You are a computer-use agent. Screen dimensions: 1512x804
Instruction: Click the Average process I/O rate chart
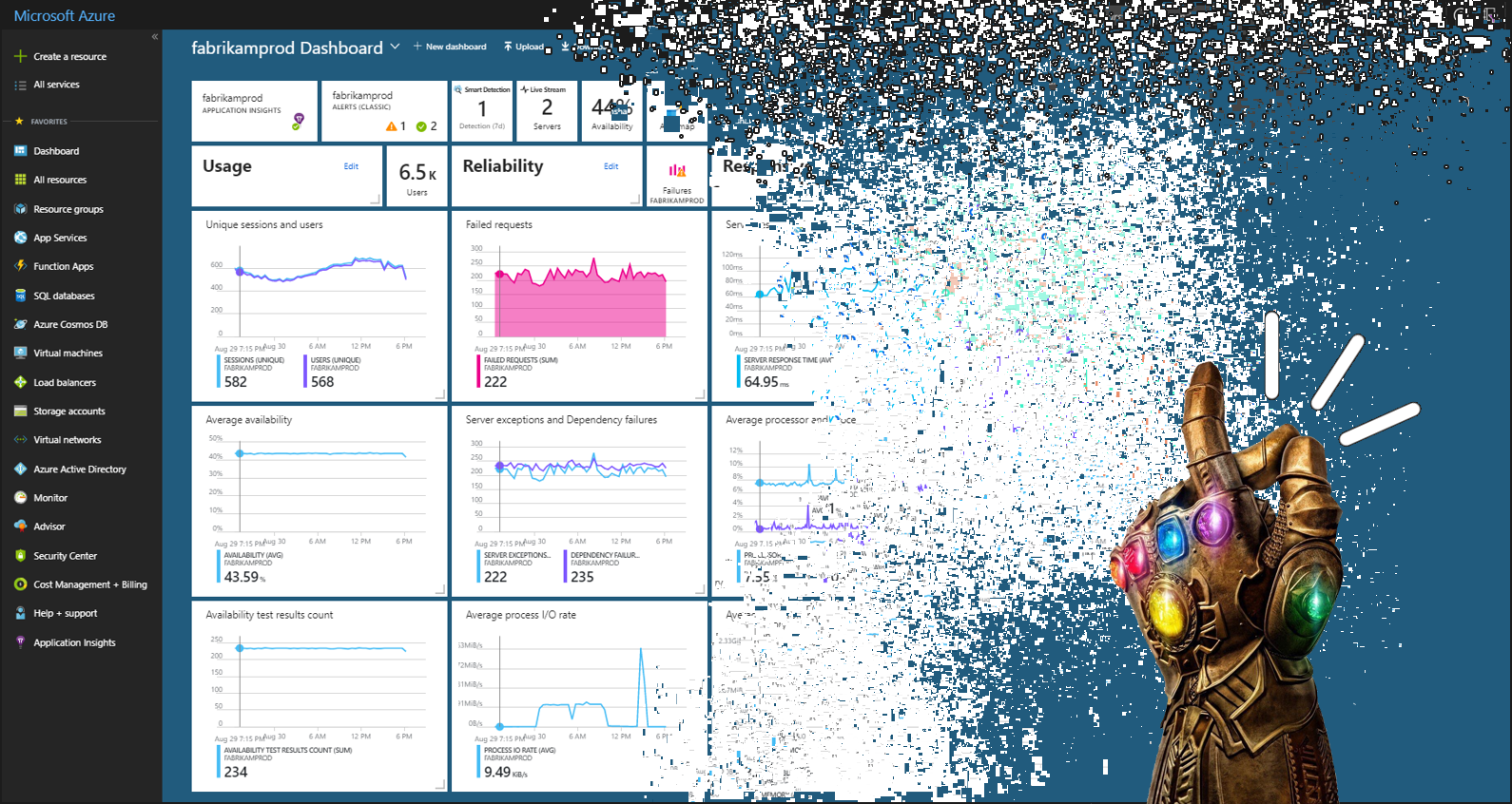tap(579, 696)
